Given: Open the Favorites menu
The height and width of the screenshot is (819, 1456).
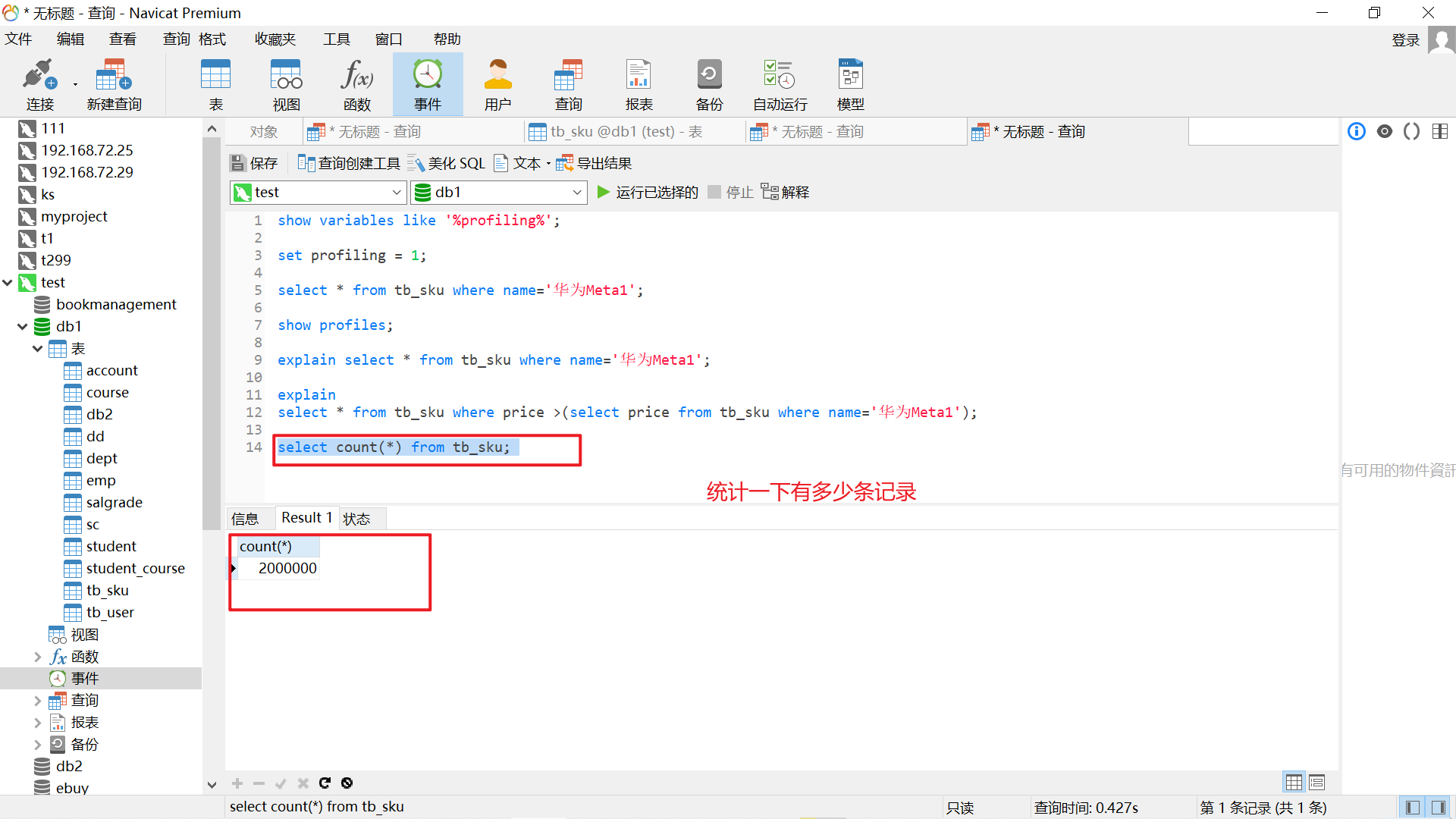Looking at the screenshot, I should 275,39.
